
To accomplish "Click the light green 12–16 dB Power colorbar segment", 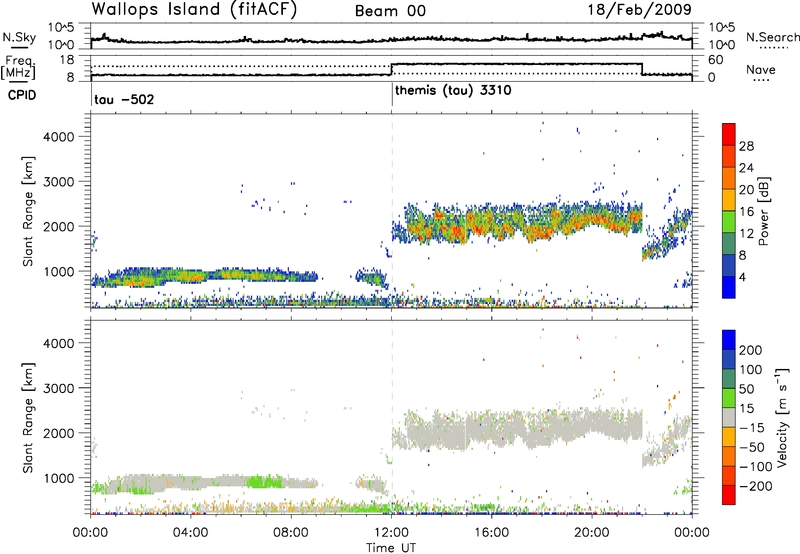I will (x=729, y=221).
